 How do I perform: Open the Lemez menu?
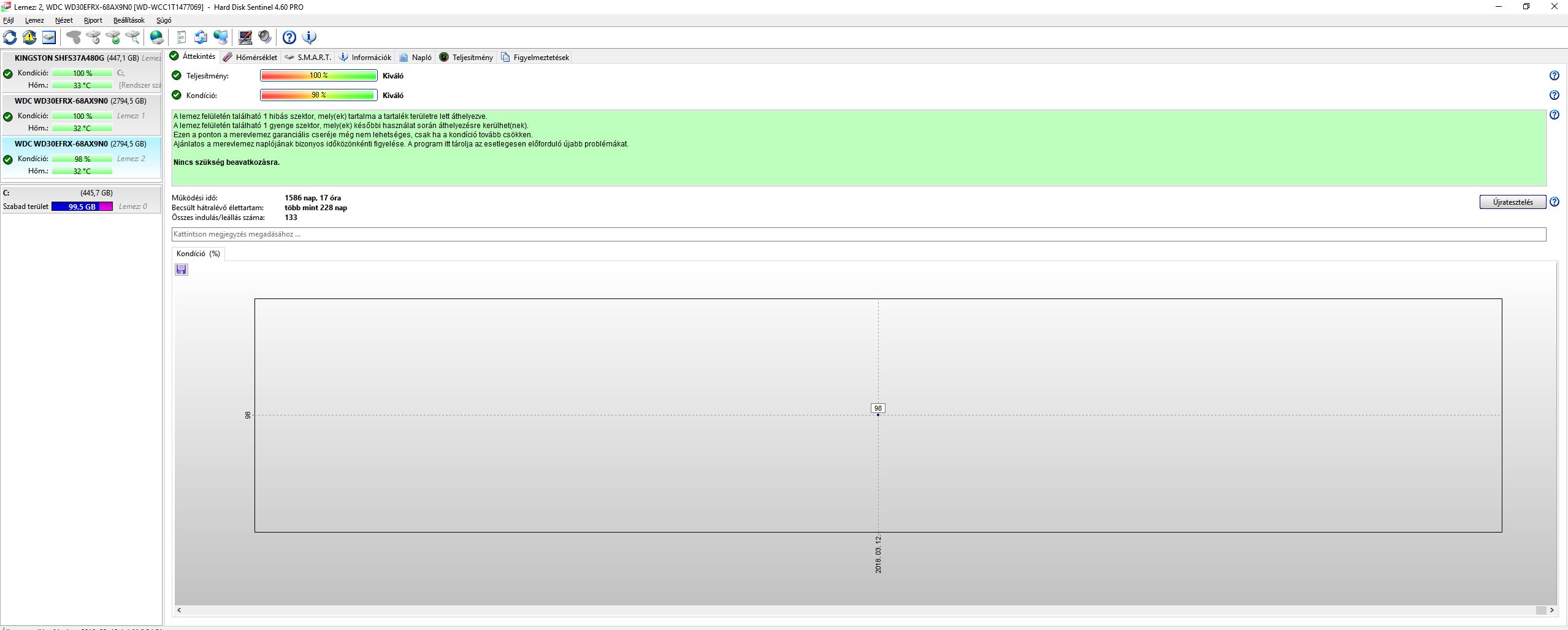click(x=34, y=20)
